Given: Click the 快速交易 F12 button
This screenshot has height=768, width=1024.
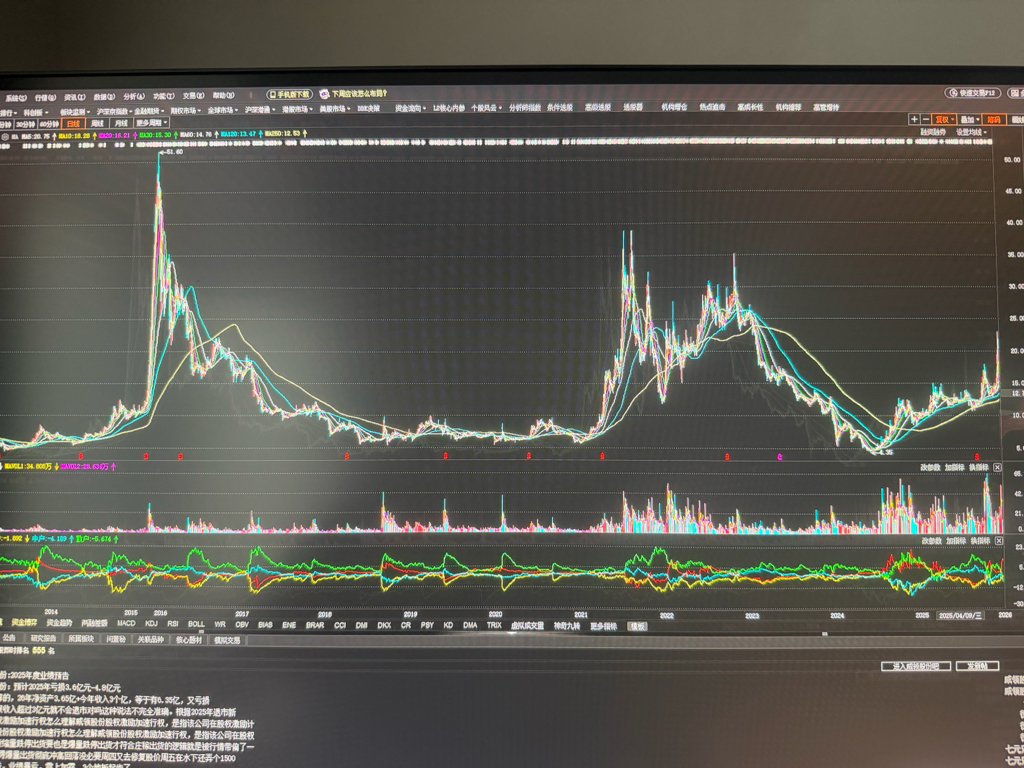Looking at the screenshot, I should (973, 93).
